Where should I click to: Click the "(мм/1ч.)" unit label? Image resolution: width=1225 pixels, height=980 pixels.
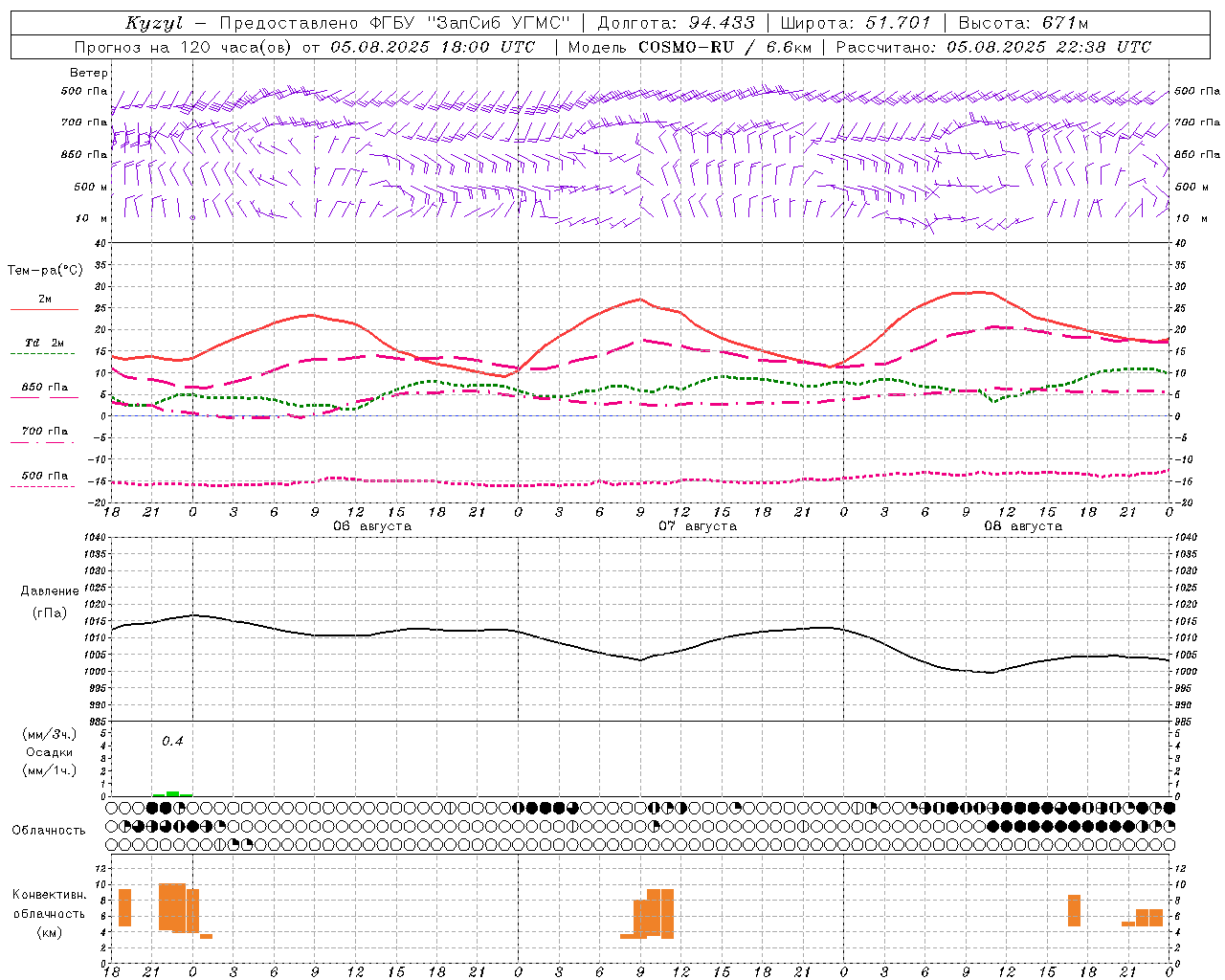coord(50,770)
